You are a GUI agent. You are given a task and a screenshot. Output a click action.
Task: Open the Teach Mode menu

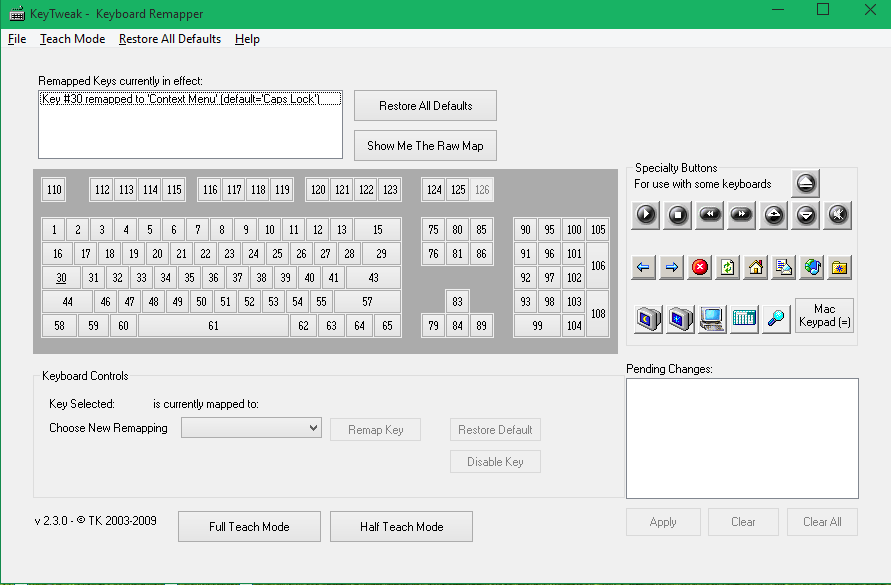72,39
